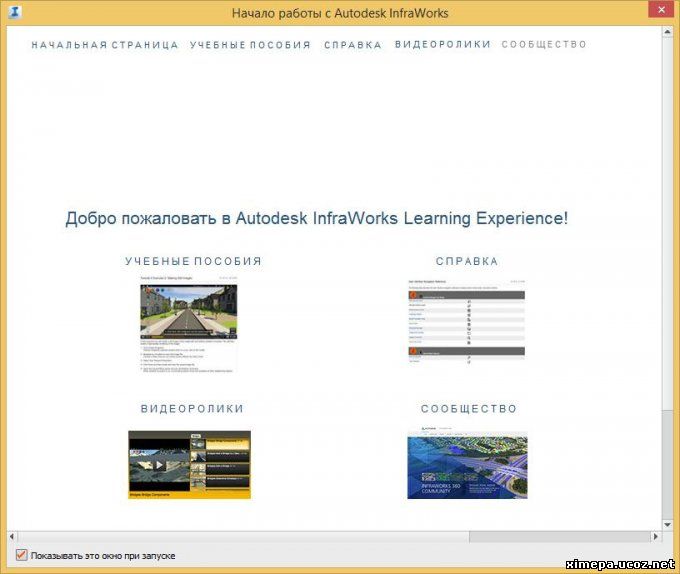Click the horizontal scrollbar right arrow
The height and width of the screenshot is (574, 680).
click(x=654, y=537)
